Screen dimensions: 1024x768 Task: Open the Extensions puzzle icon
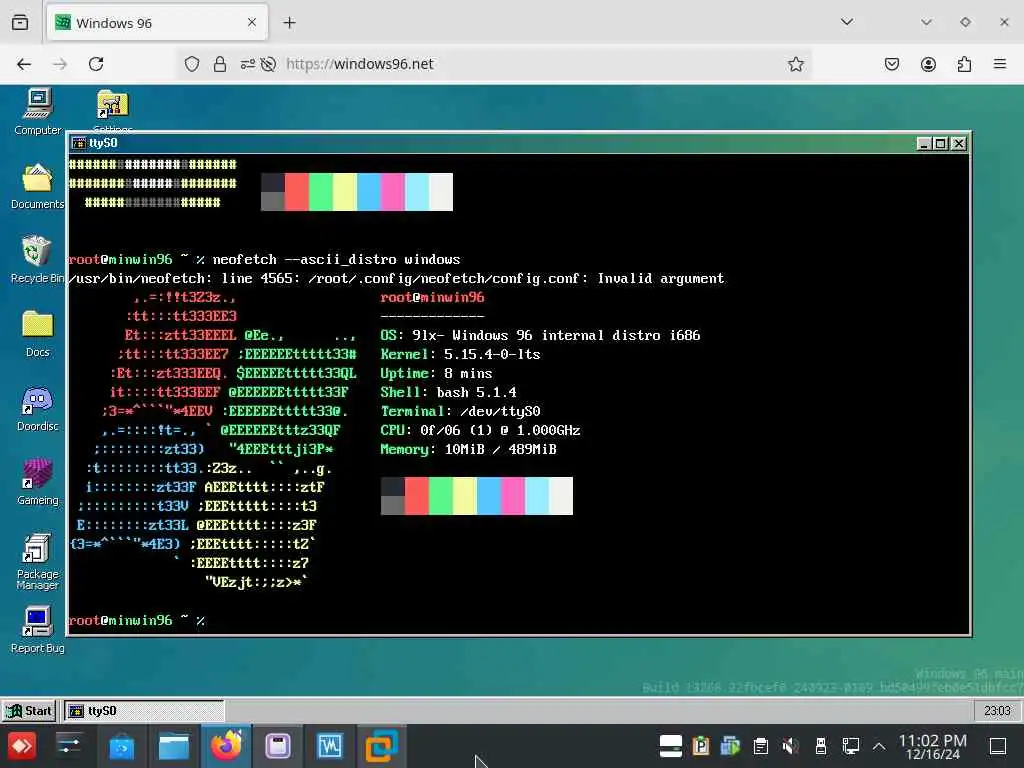(964, 64)
